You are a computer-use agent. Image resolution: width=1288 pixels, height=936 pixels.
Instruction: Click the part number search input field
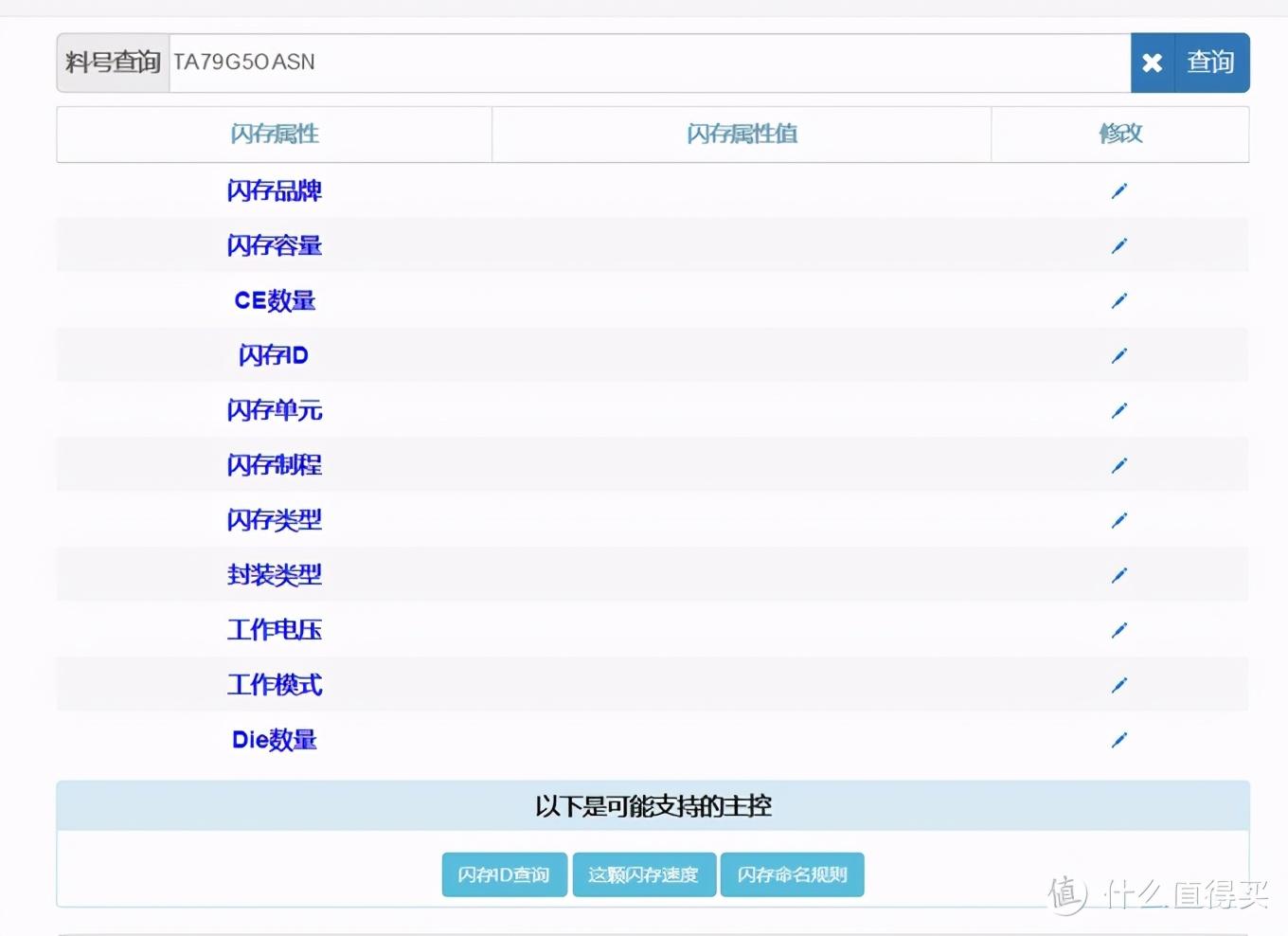pyautogui.click(x=650, y=63)
